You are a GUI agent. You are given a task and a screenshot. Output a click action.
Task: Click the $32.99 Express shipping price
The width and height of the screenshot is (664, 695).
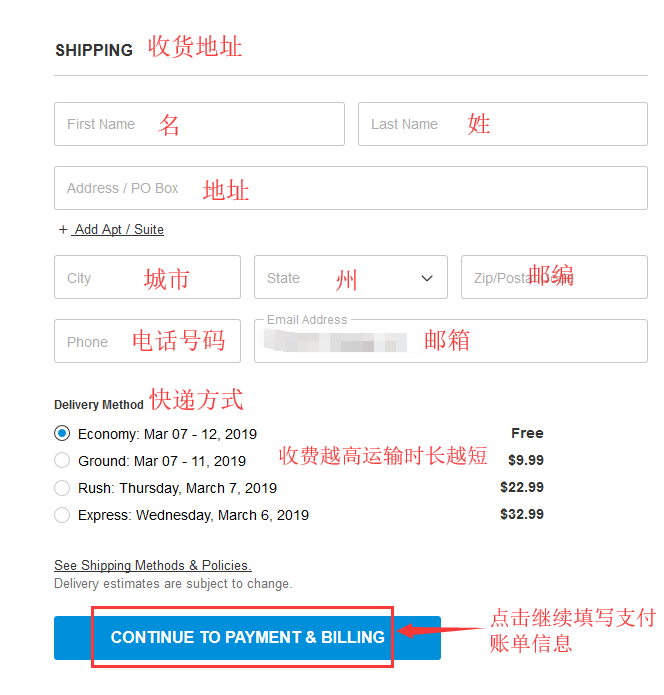521,514
